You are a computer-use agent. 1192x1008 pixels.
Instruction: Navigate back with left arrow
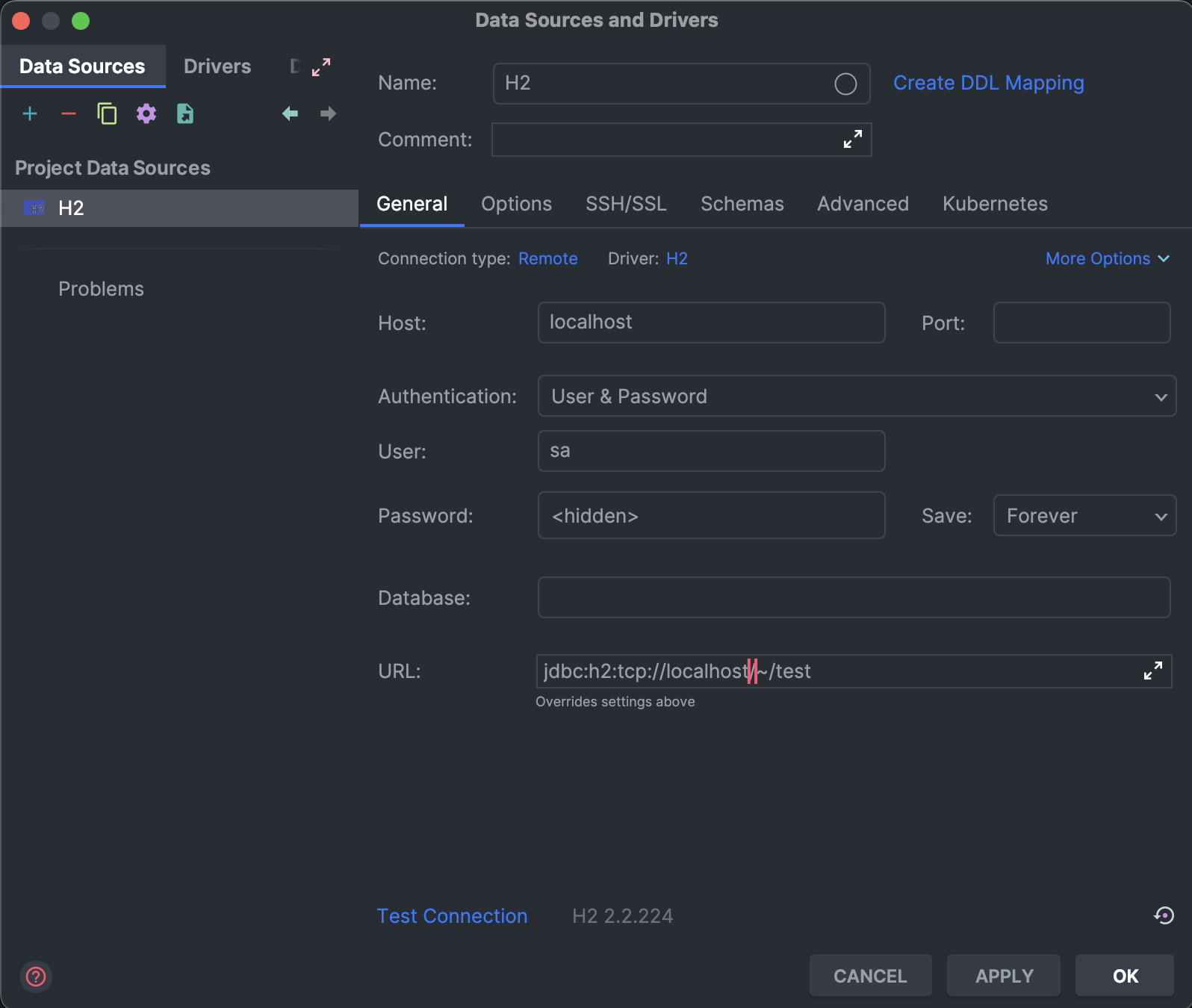[x=290, y=113]
